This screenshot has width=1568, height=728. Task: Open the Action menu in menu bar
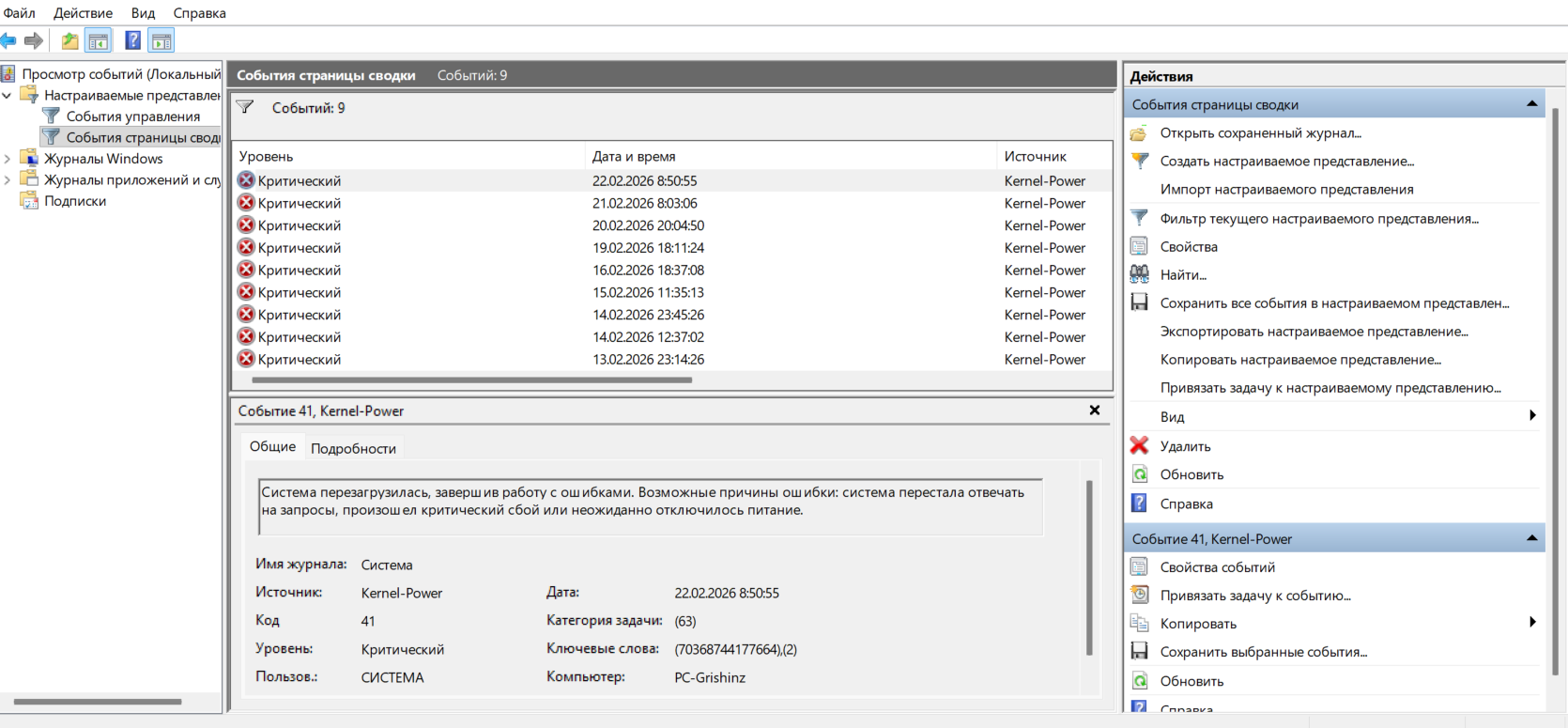(83, 13)
